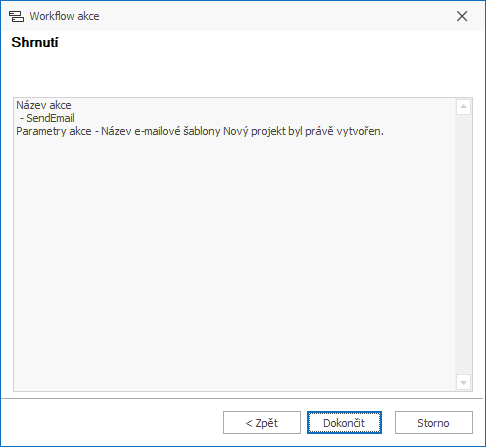Screen dimensions: 486x447
Task: Click the Workflow akce title bar icon
Action: pyautogui.click(x=16, y=16)
